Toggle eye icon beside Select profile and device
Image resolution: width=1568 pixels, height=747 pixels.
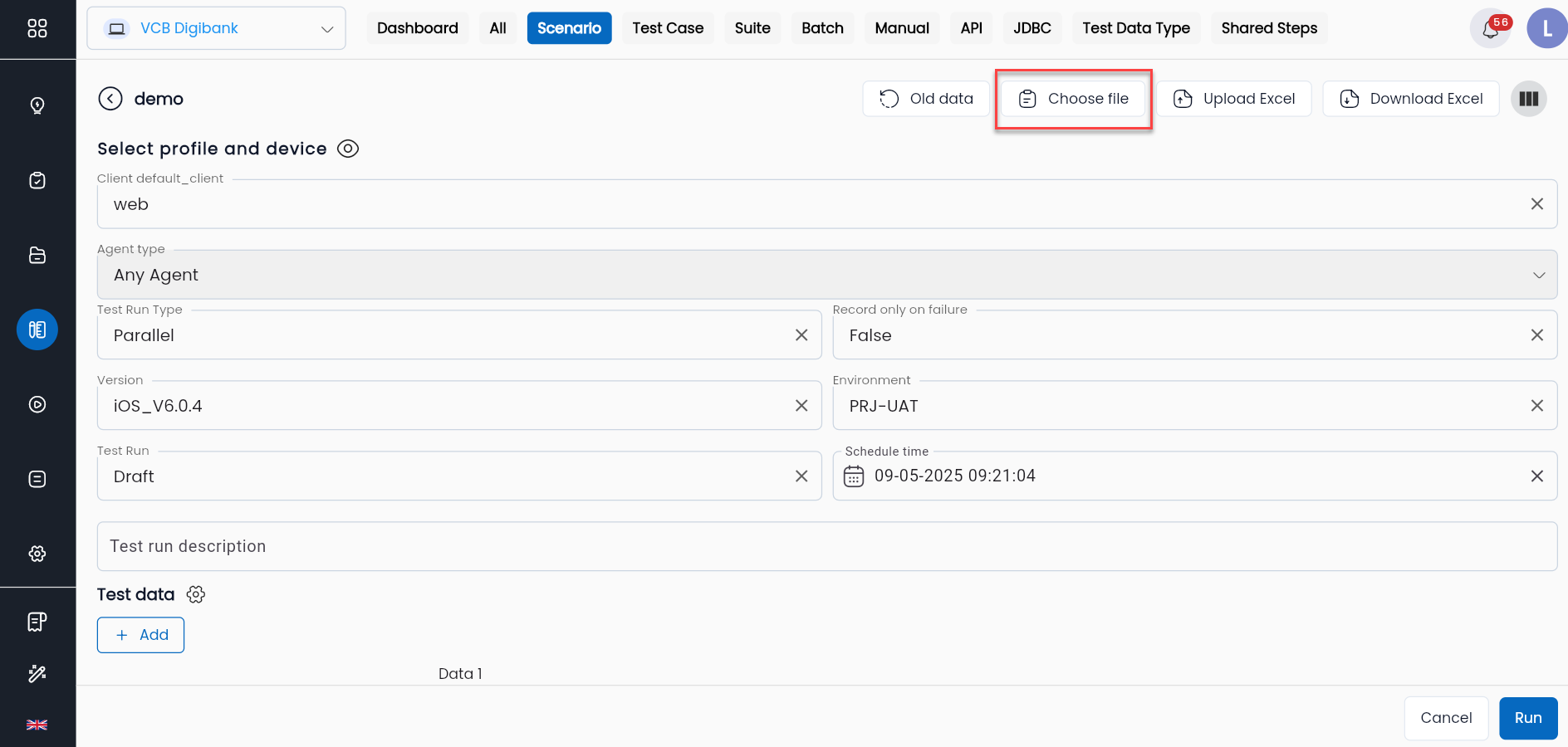[x=348, y=149]
